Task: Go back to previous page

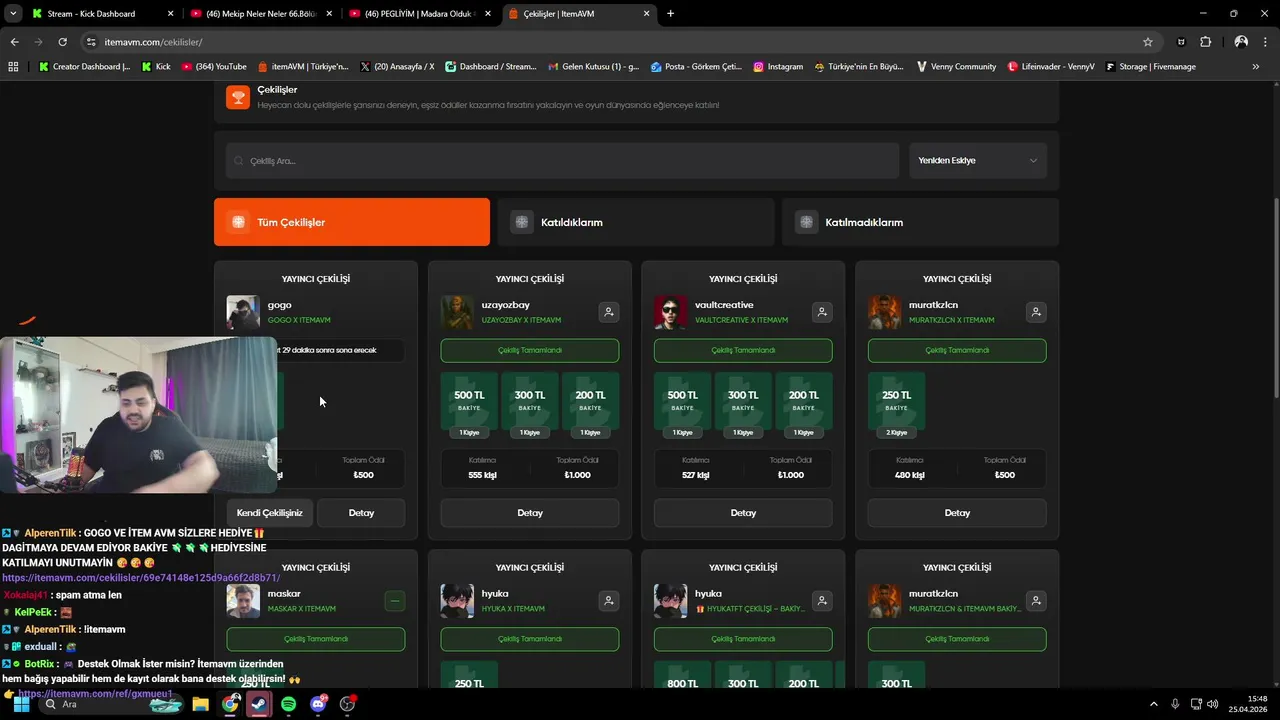Action: (x=14, y=42)
